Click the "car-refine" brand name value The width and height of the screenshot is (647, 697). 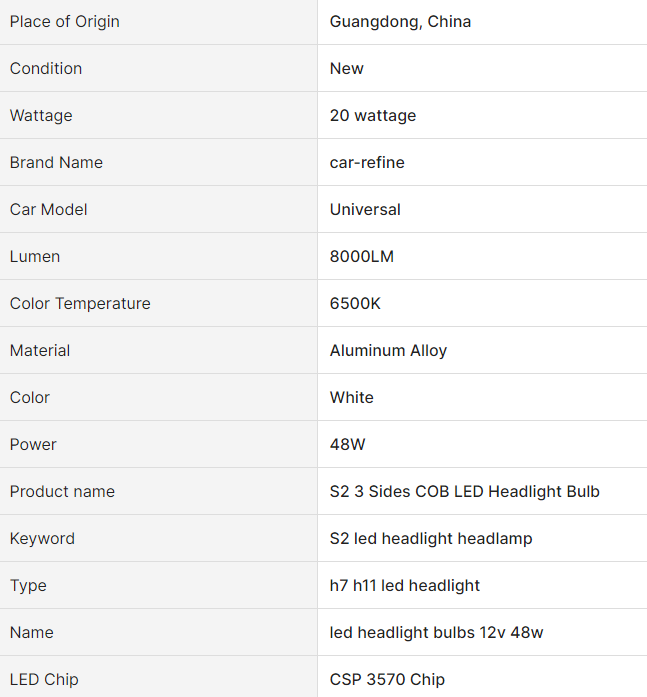pyautogui.click(x=367, y=162)
